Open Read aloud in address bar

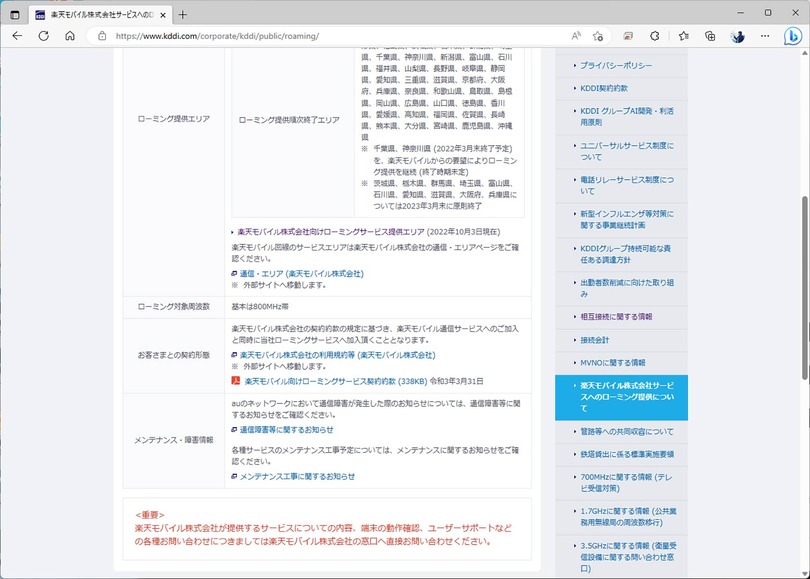click(576, 36)
